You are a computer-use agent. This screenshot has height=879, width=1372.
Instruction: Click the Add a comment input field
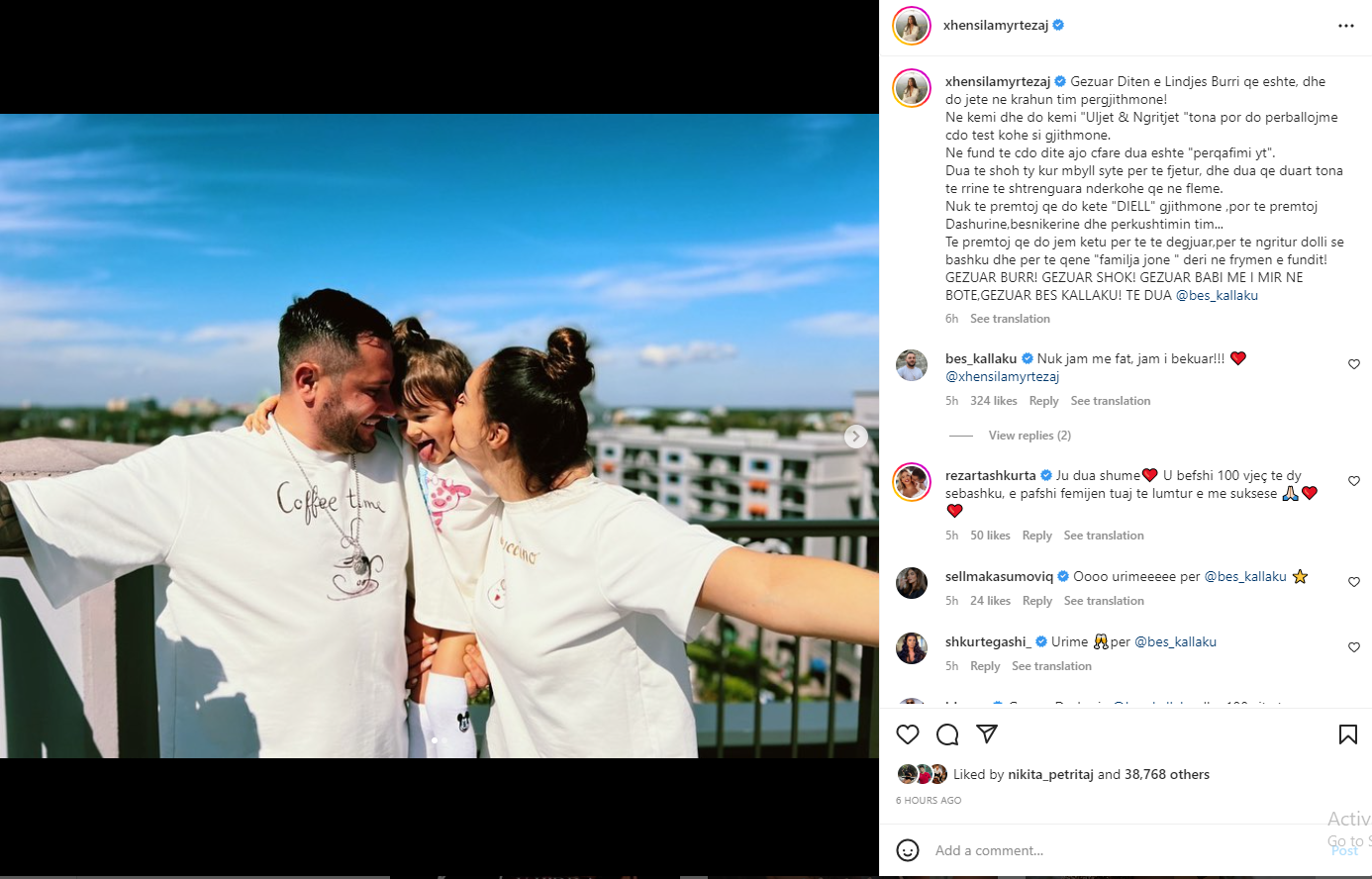click(x=1119, y=850)
